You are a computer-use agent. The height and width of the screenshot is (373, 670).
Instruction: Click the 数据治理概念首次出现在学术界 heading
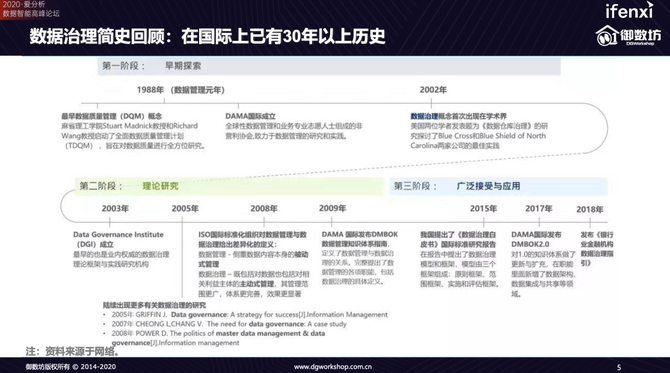458,116
